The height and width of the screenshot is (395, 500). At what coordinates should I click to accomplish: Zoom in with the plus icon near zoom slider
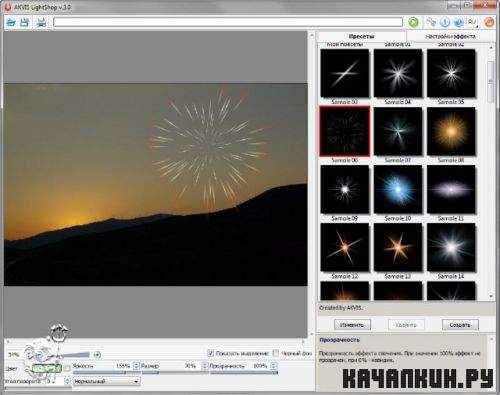tap(97, 355)
